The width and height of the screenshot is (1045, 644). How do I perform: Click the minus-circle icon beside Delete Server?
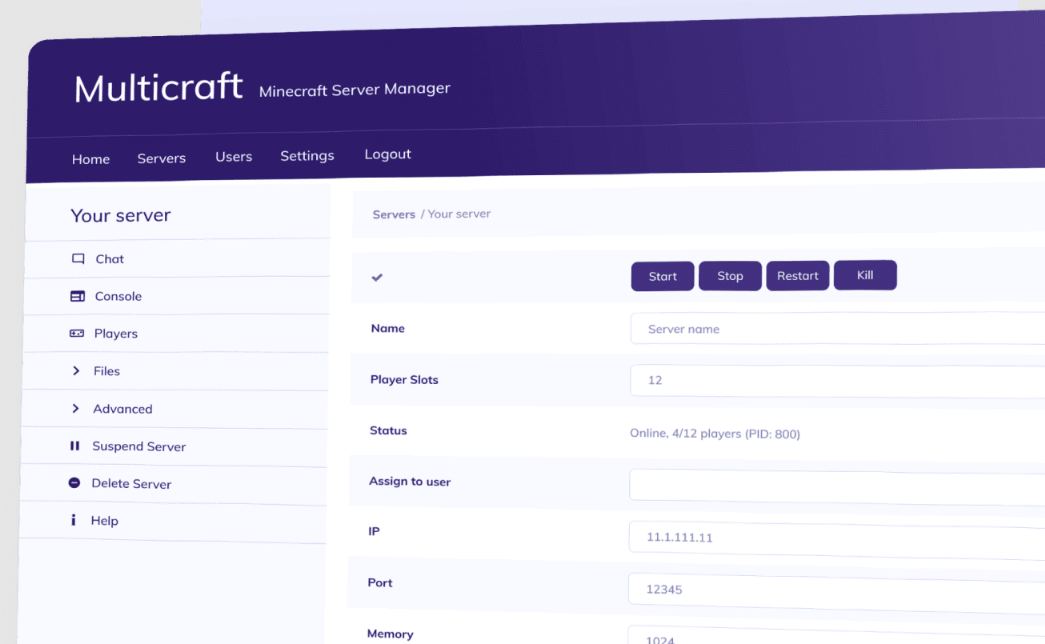click(x=74, y=483)
